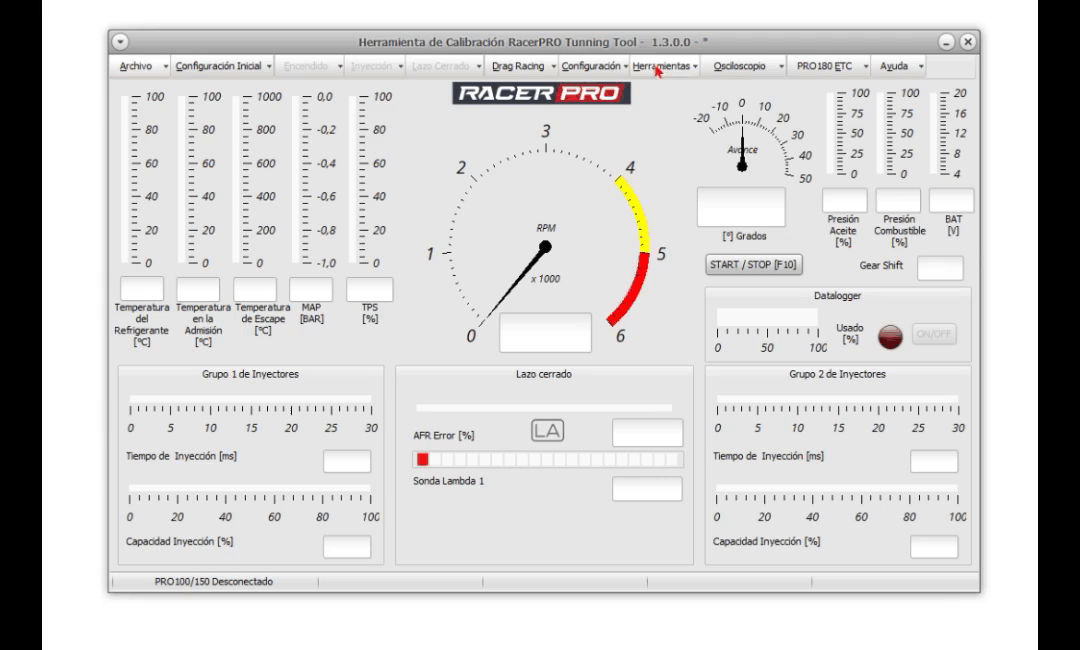Click the Sonda Lambda segmented LED bar

point(548,459)
